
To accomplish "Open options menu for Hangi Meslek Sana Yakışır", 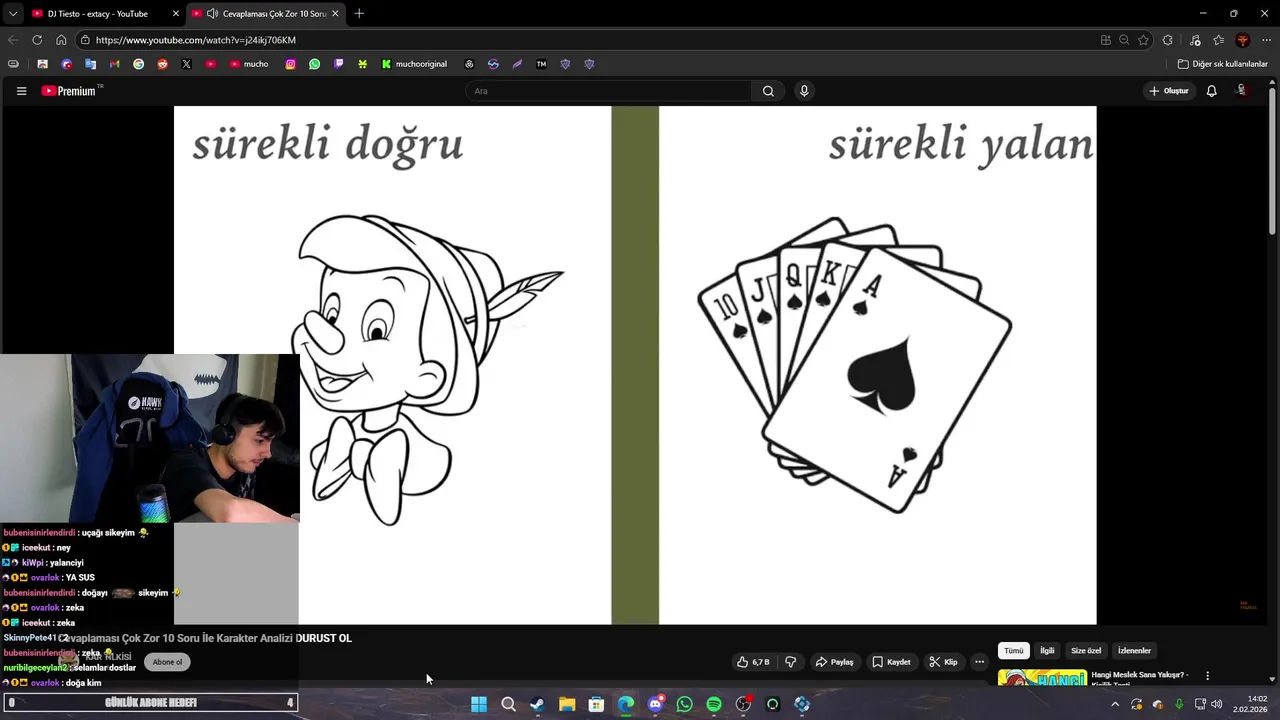I will (x=1207, y=676).
